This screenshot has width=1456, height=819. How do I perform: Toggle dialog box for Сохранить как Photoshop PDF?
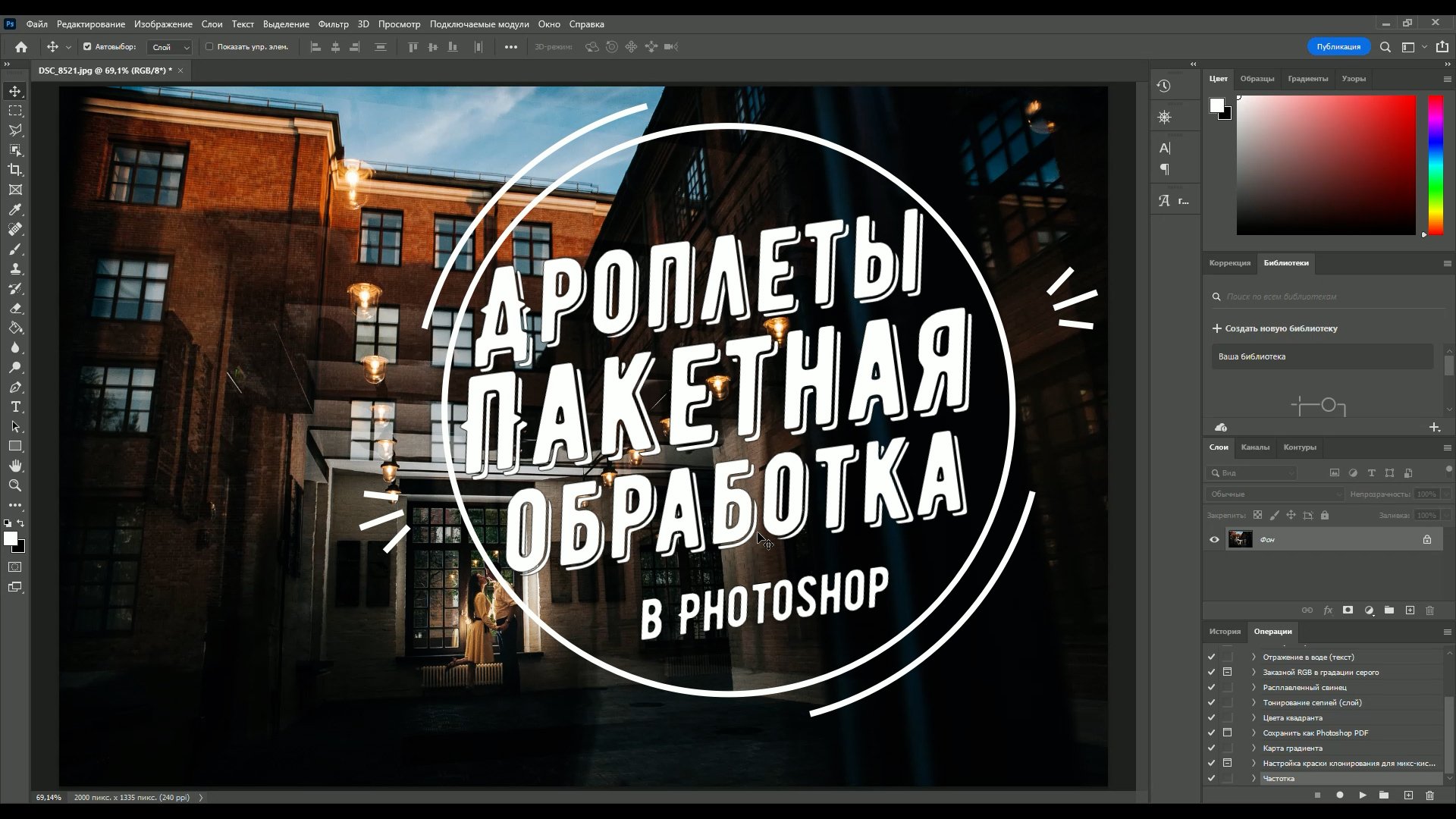tap(1227, 733)
